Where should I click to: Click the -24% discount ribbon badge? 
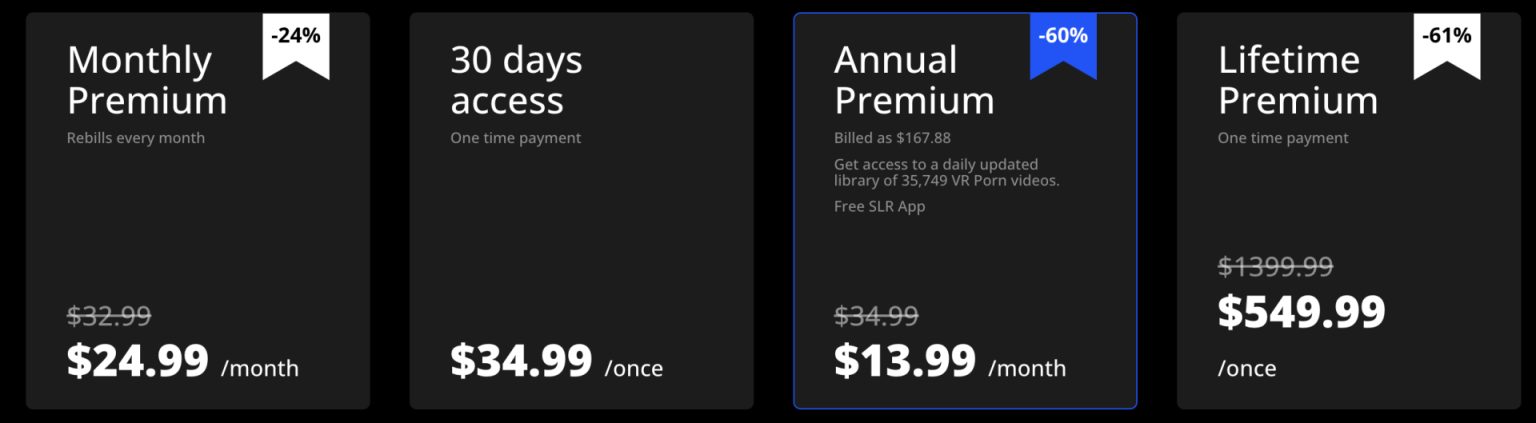point(296,42)
